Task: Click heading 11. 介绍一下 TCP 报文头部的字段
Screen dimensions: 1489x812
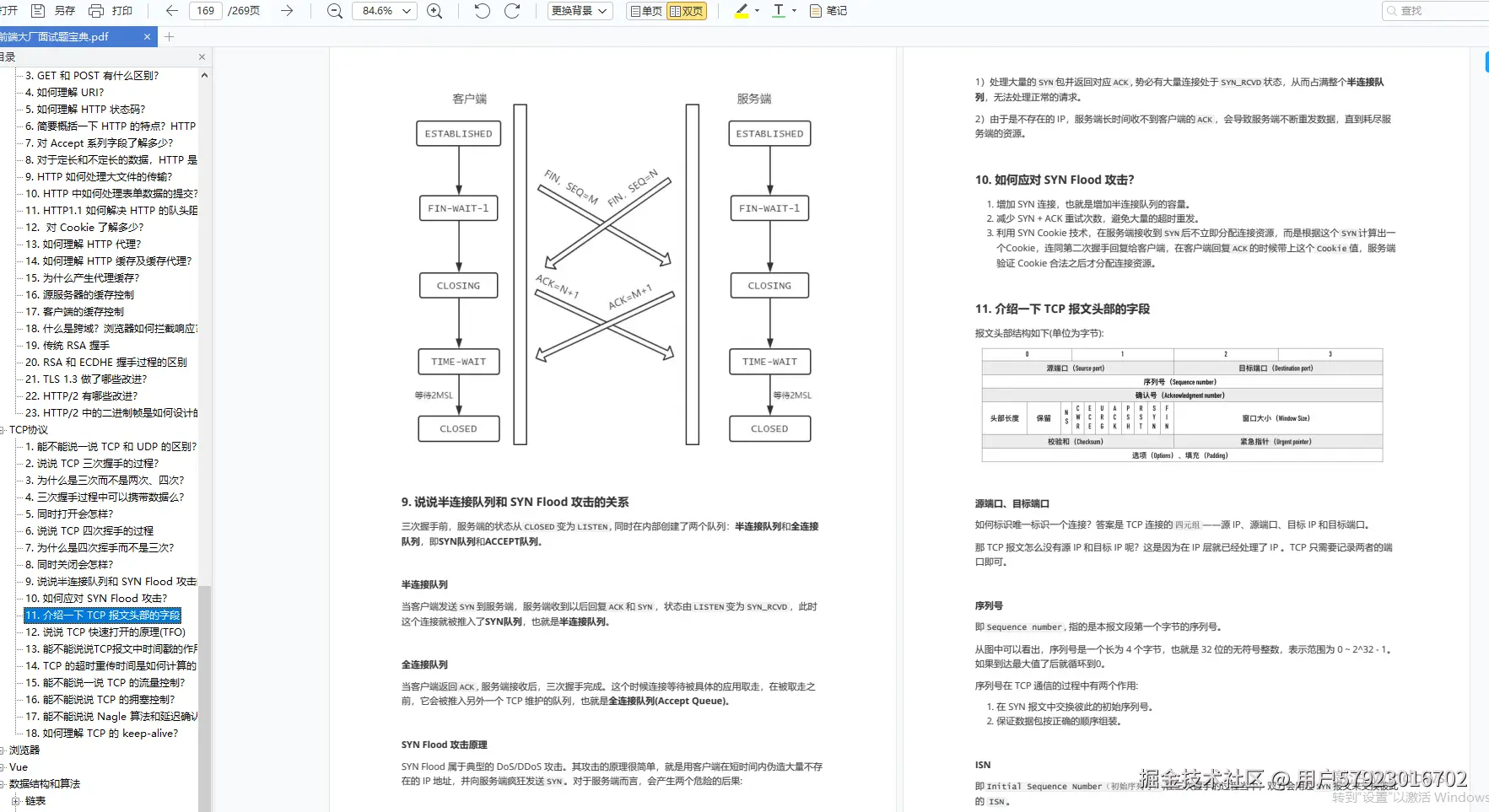Action: [1062, 309]
